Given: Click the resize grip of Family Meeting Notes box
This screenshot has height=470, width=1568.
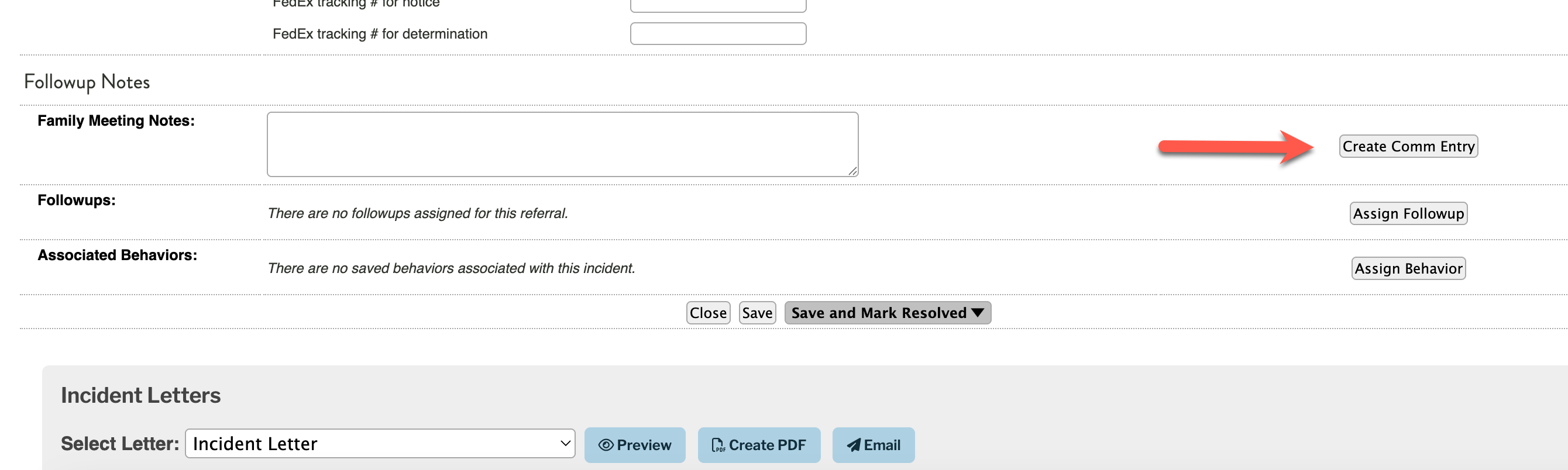Looking at the screenshot, I should pos(853,171).
